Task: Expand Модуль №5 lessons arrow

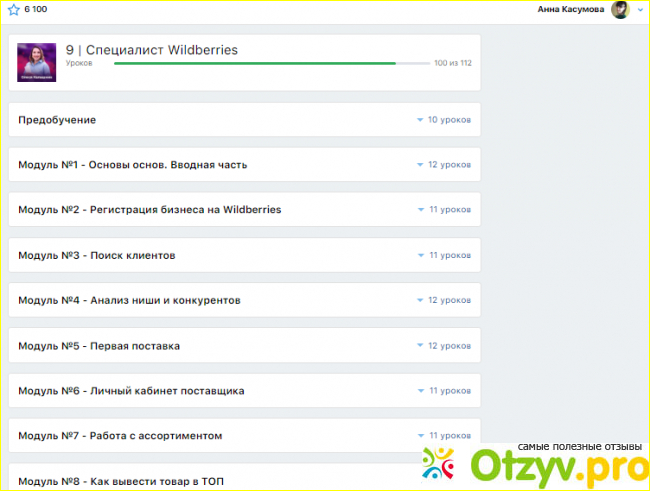Action: pos(420,346)
